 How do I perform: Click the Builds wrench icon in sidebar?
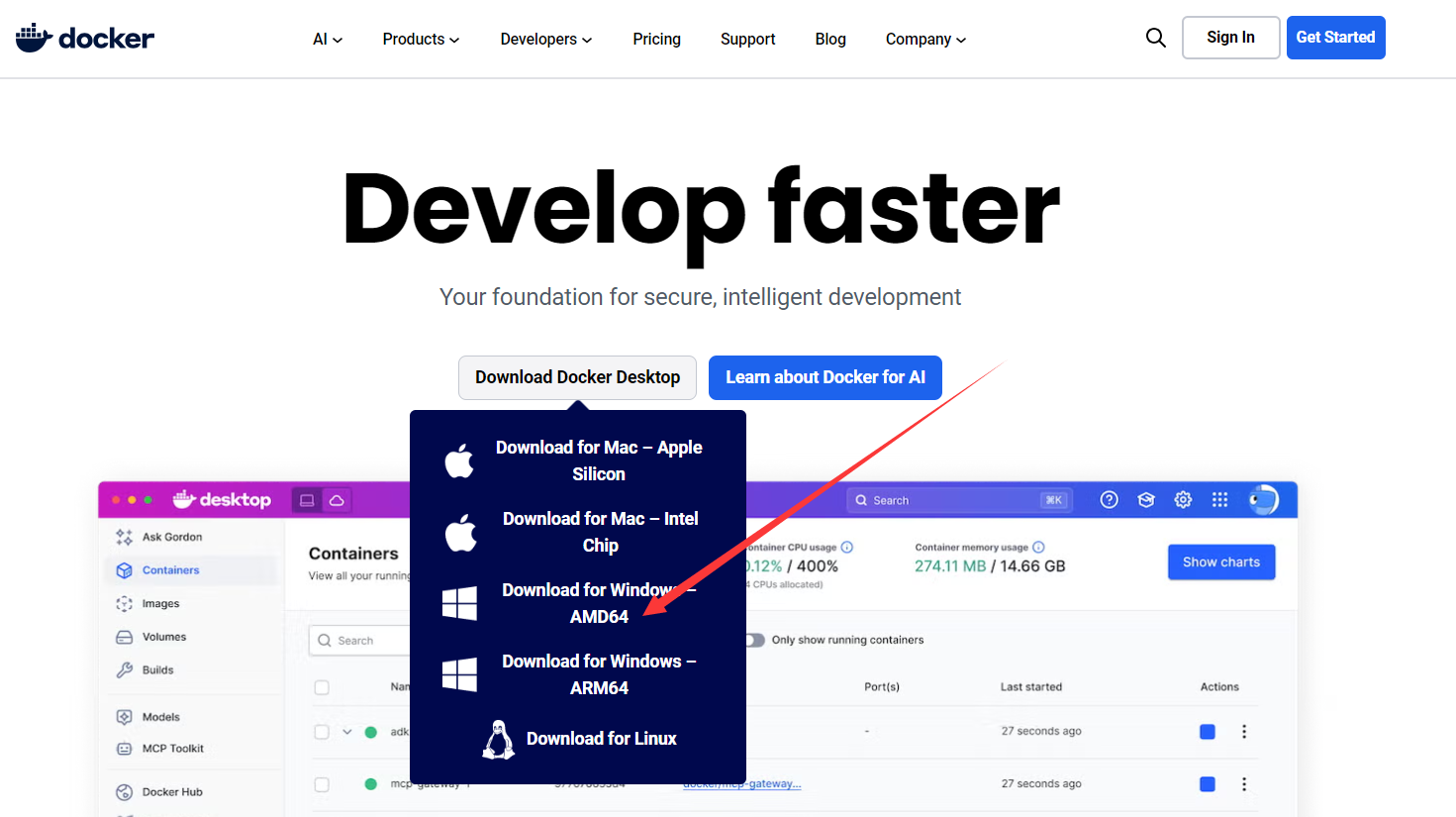click(124, 670)
